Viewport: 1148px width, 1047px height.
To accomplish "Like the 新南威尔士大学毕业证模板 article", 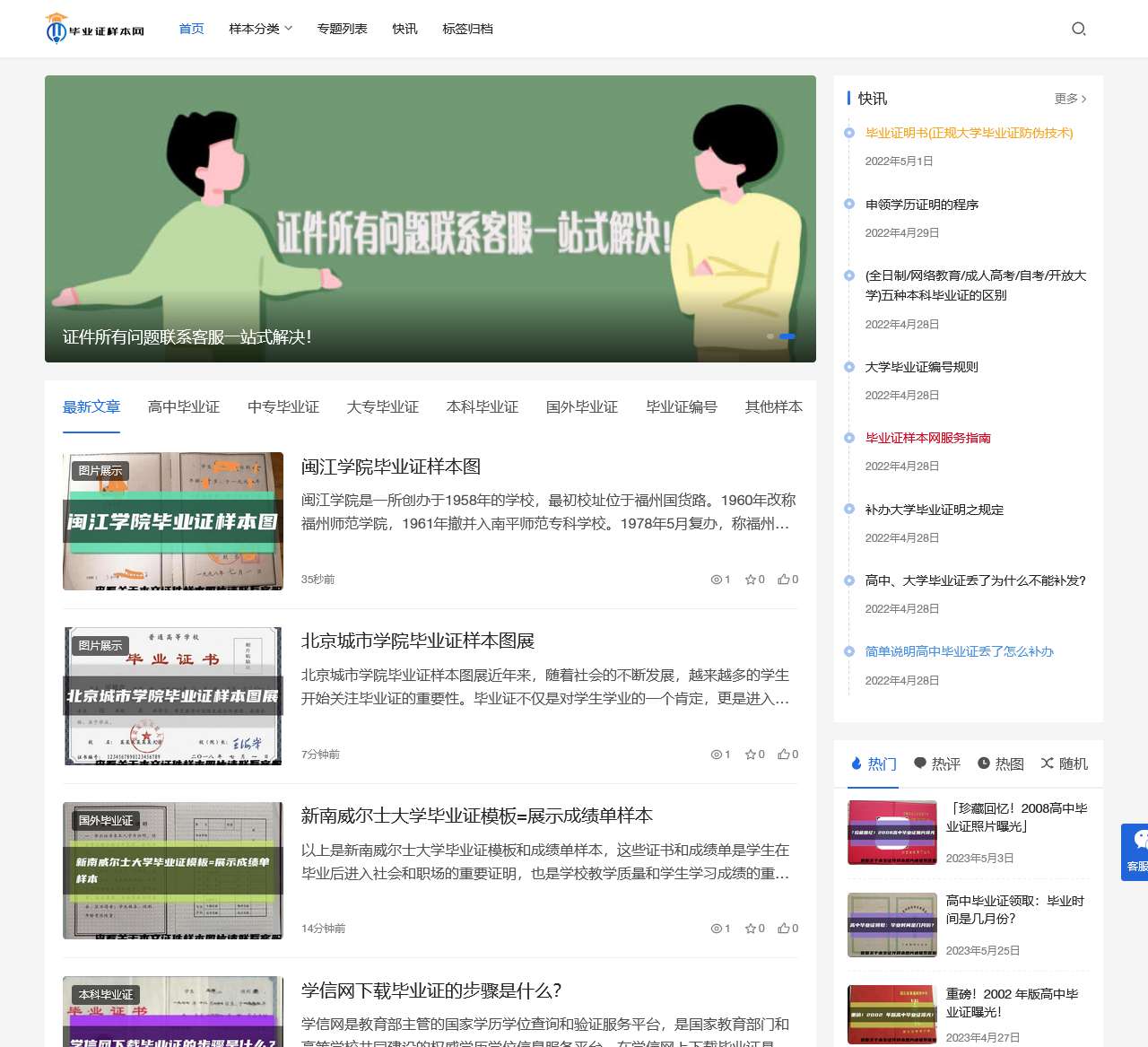I will 783,929.
